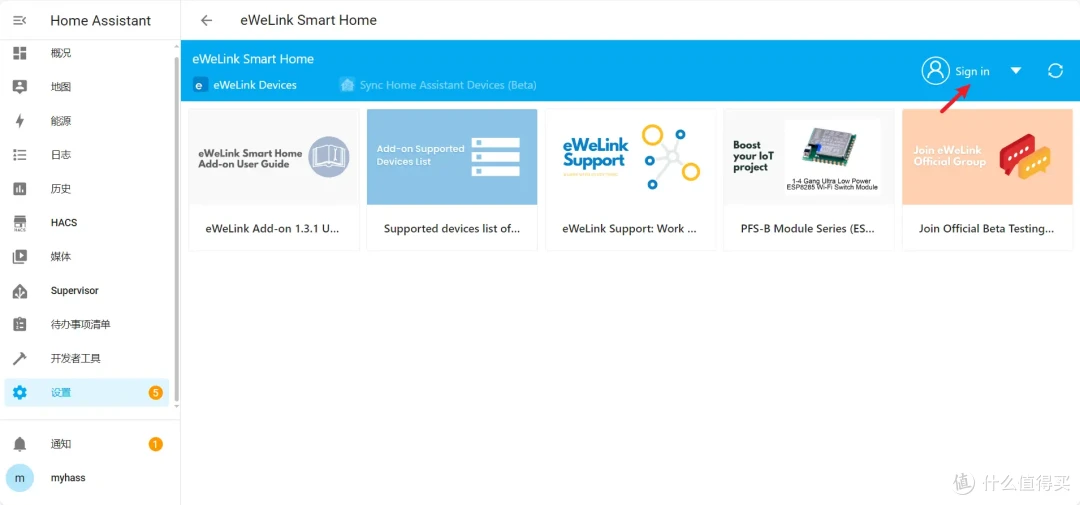Image resolution: width=1080 pixels, height=505 pixels.
Task: Select 日志 in the sidebar
Action: point(61,155)
